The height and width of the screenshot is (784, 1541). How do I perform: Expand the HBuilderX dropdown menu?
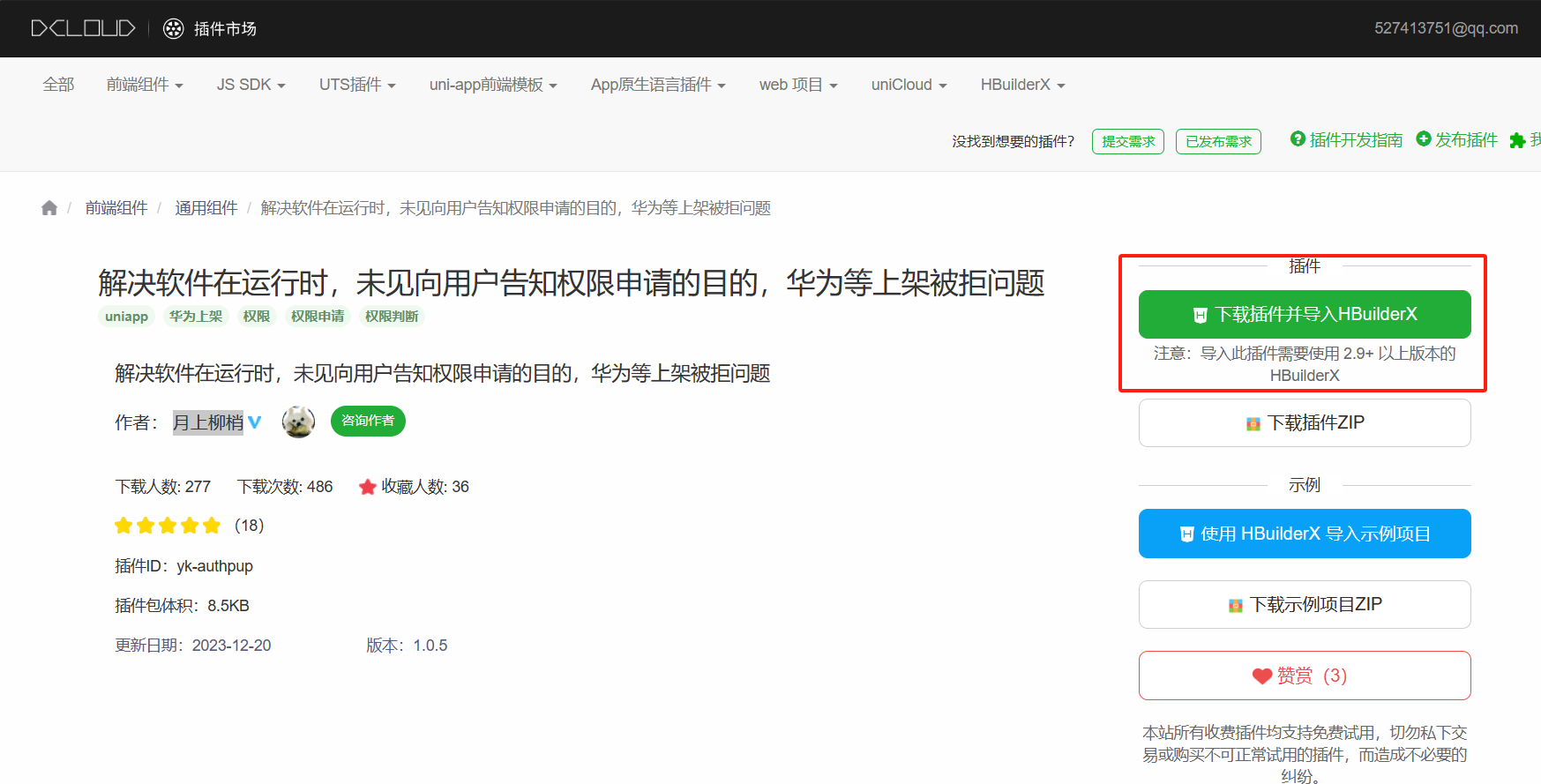pos(1023,85)
